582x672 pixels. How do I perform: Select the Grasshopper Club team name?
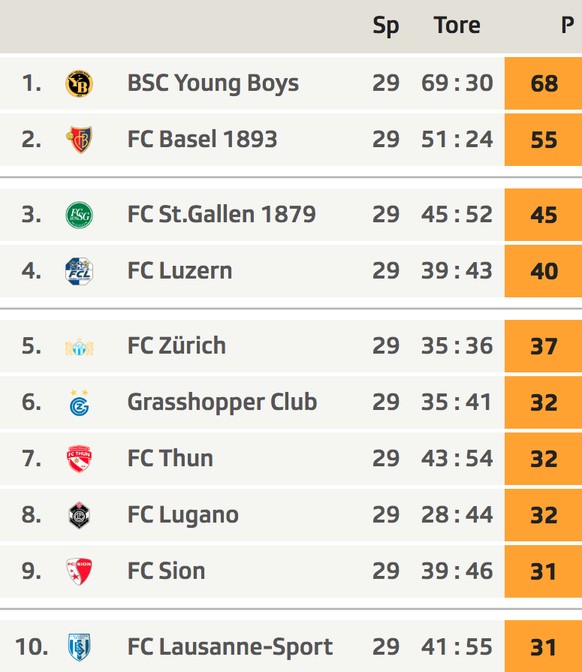point(222,402)
